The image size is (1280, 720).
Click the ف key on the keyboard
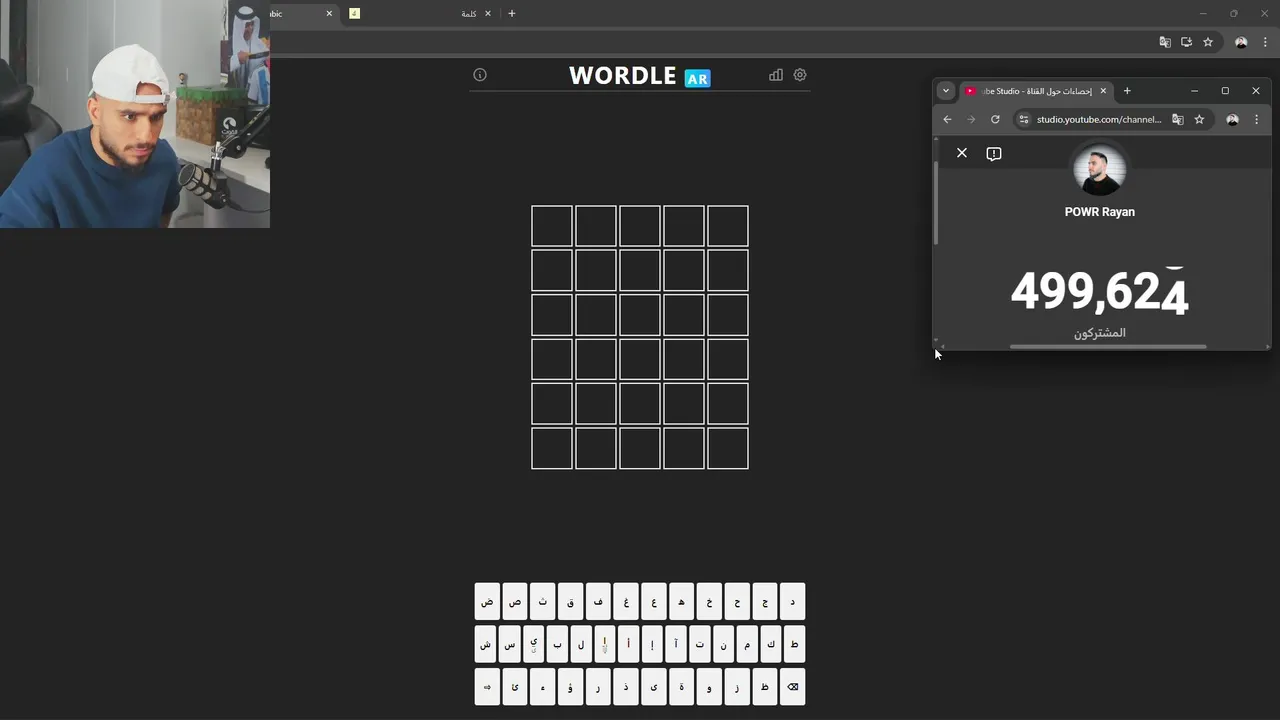pos(598,602)
